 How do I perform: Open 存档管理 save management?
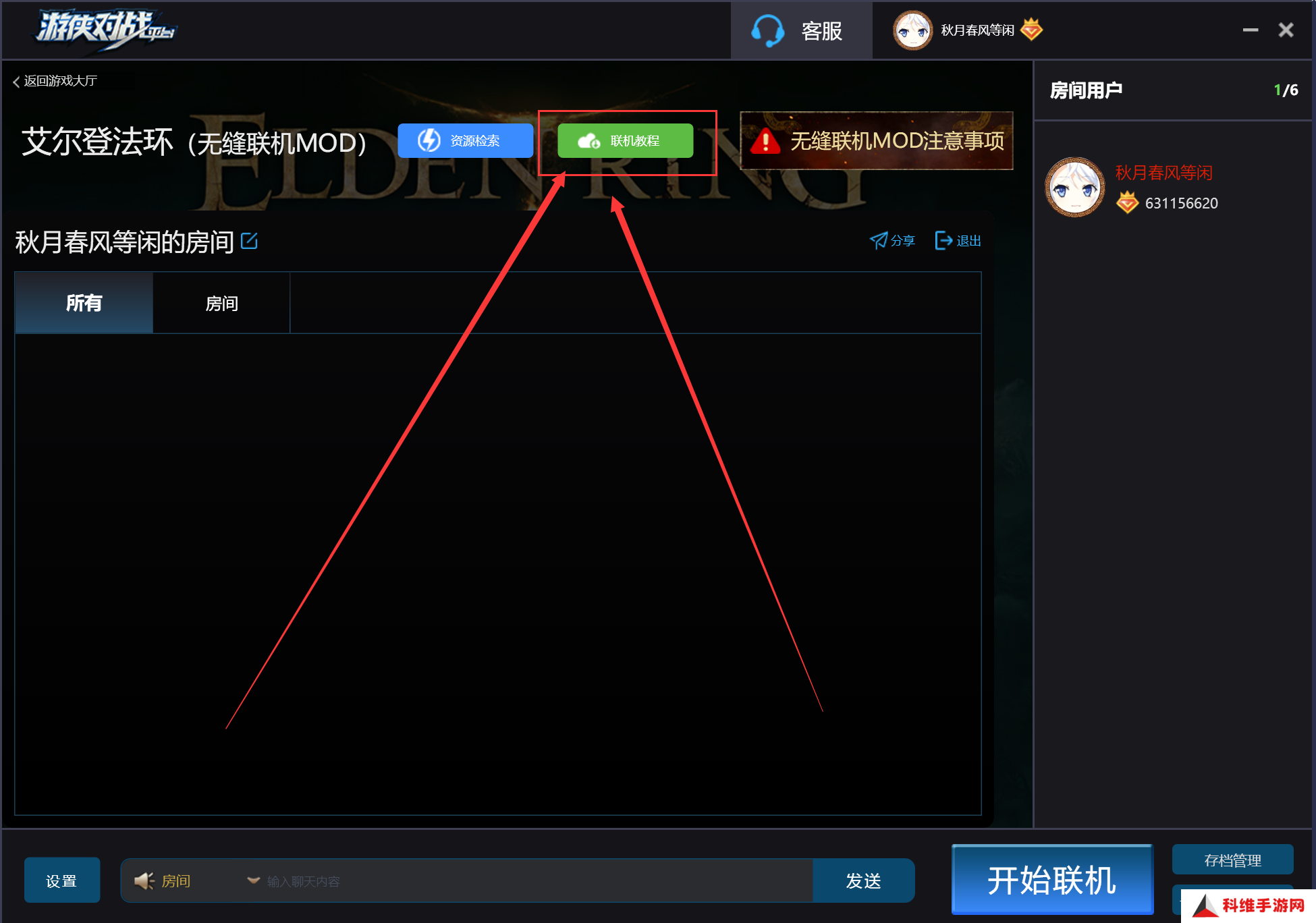[1233, 860]
